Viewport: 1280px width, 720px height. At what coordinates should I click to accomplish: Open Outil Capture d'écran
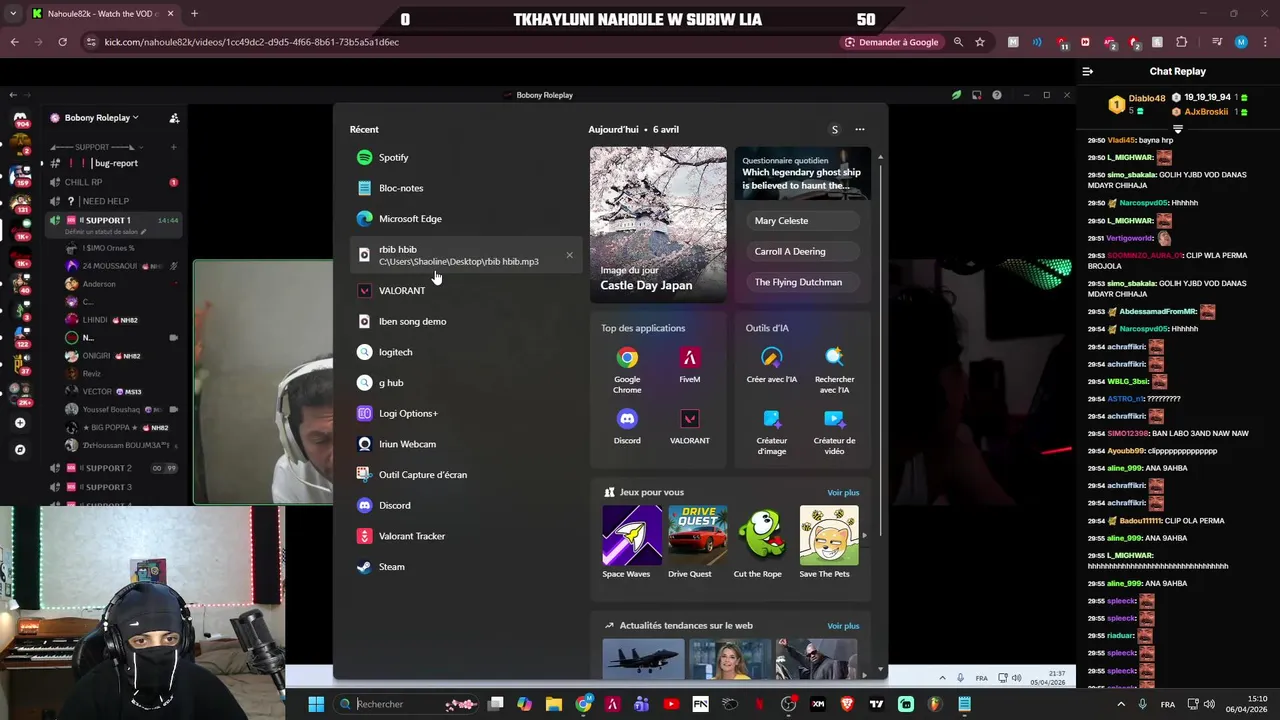pos(465,475)
